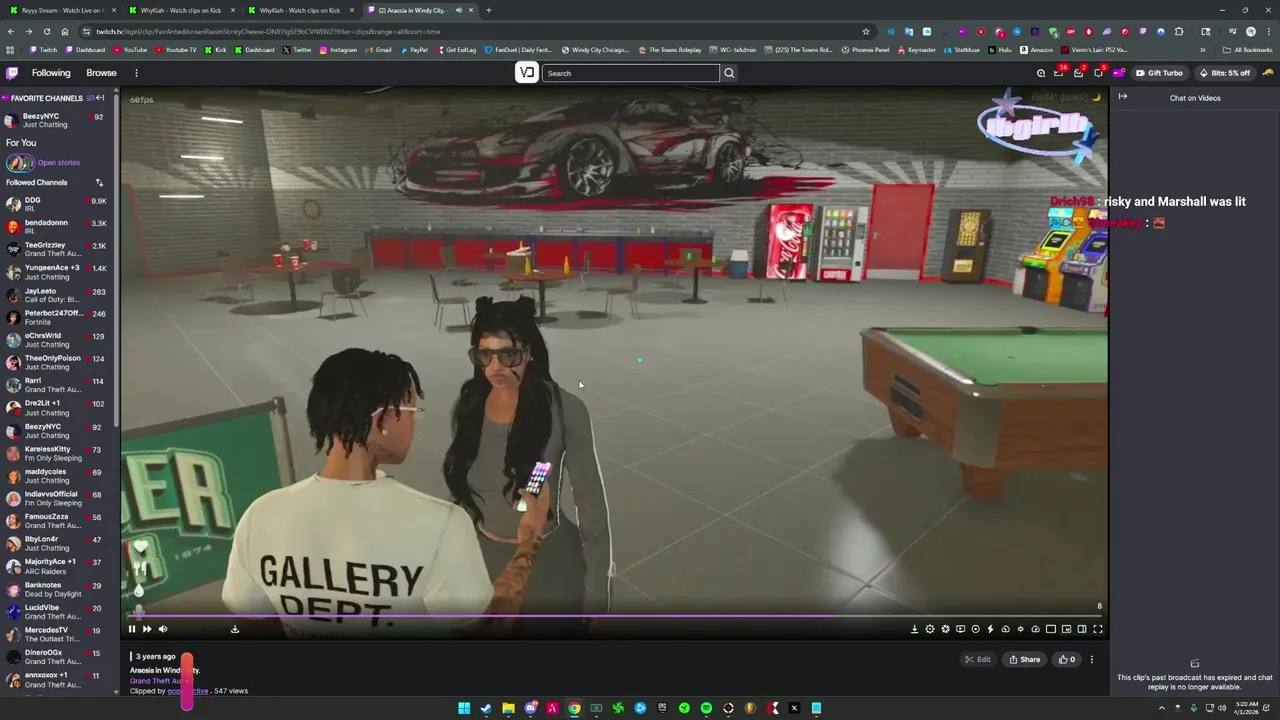Open a new browser tab
Screen dimensions: 1280x720
488,10
